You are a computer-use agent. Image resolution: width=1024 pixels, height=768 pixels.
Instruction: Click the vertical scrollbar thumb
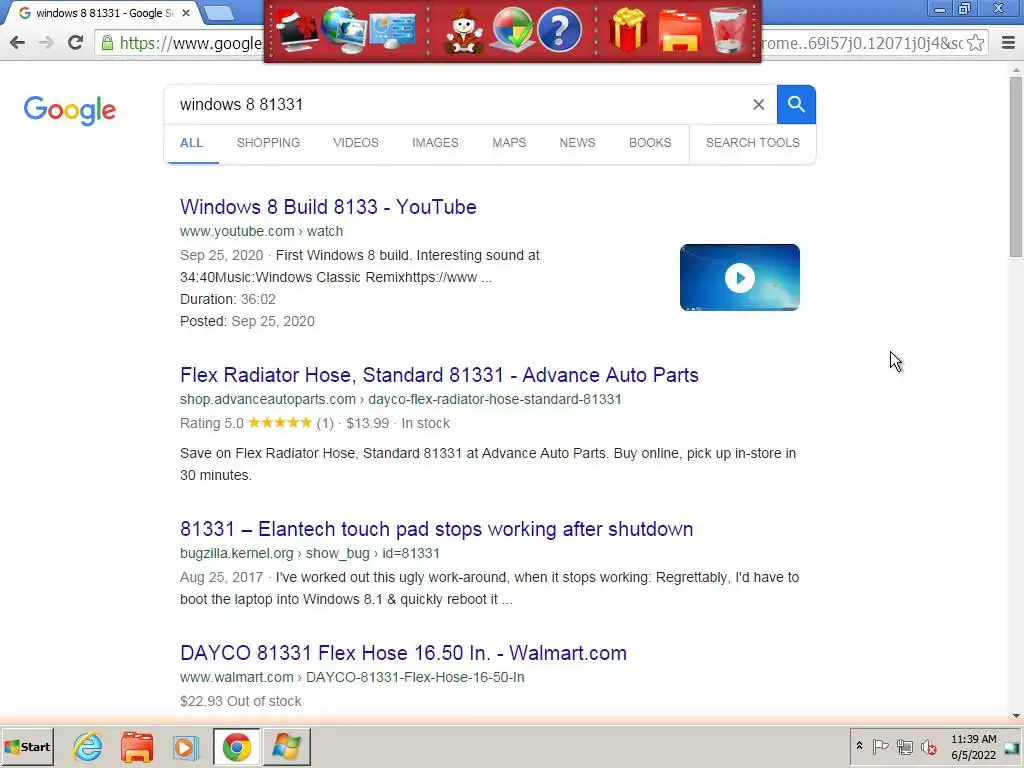pos(1016,167)
